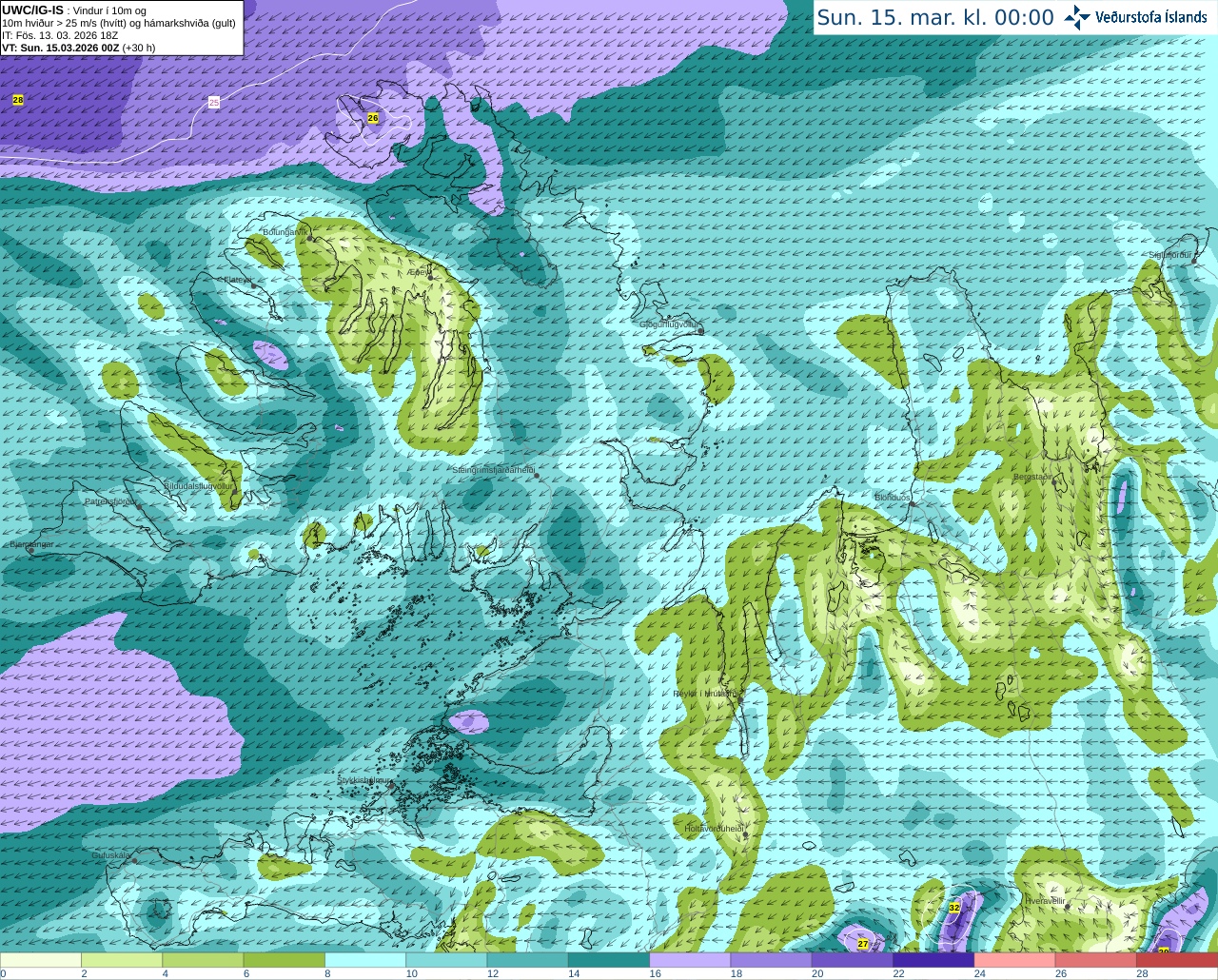
Task: Click the yellow gust label 27
Action: [863, 944]
